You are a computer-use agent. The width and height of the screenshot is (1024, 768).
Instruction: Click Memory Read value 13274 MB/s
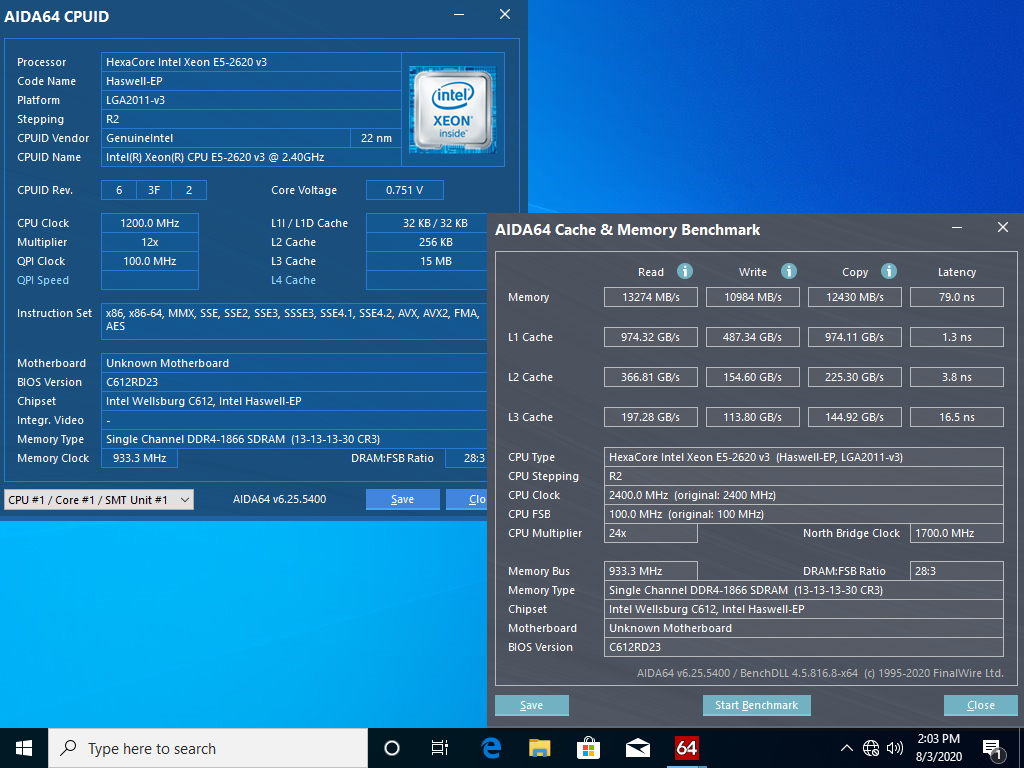650,297
